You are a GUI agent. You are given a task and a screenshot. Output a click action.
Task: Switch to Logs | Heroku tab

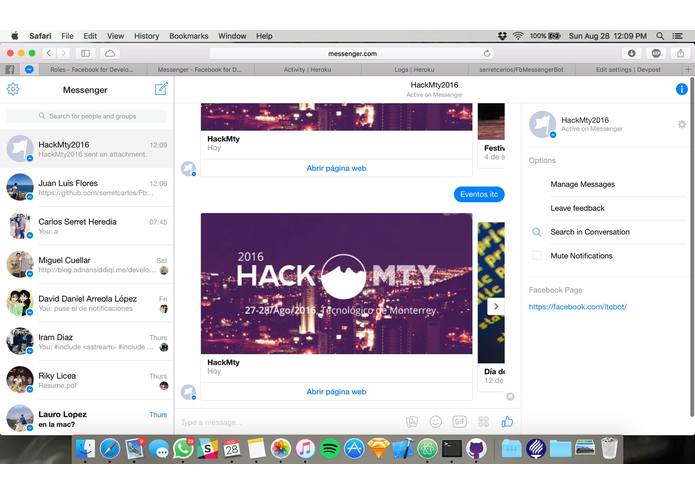click(x=414, y=70)
